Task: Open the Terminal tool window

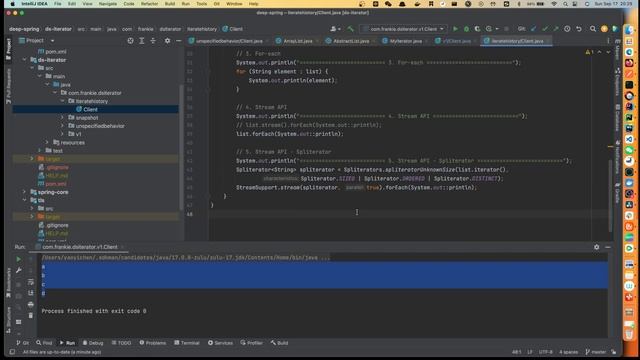Action: pos(187,343)
